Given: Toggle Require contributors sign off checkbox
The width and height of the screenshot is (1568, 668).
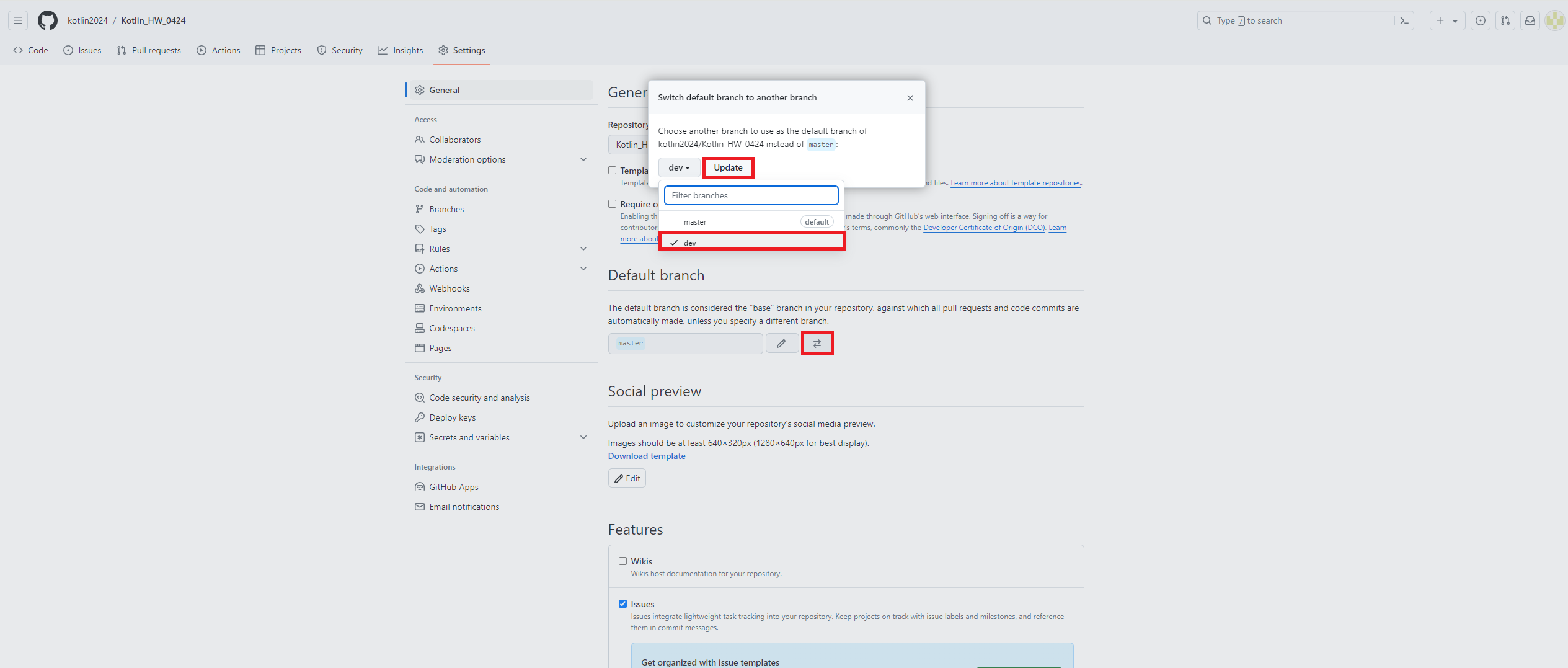Looking at the screenshot, I should [x=612, y=204].
